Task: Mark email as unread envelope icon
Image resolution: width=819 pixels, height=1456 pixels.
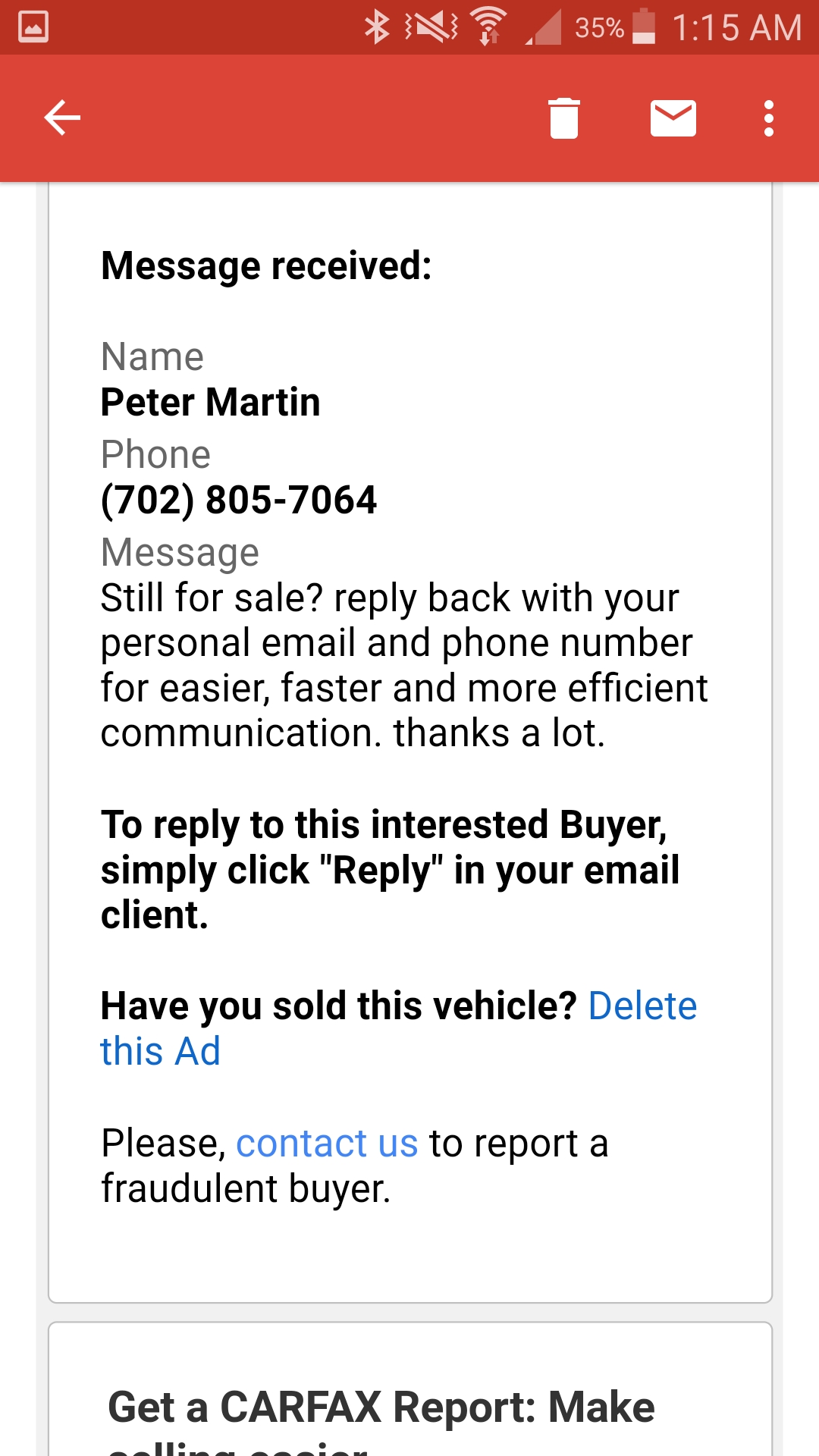Action: pos(673,118)
